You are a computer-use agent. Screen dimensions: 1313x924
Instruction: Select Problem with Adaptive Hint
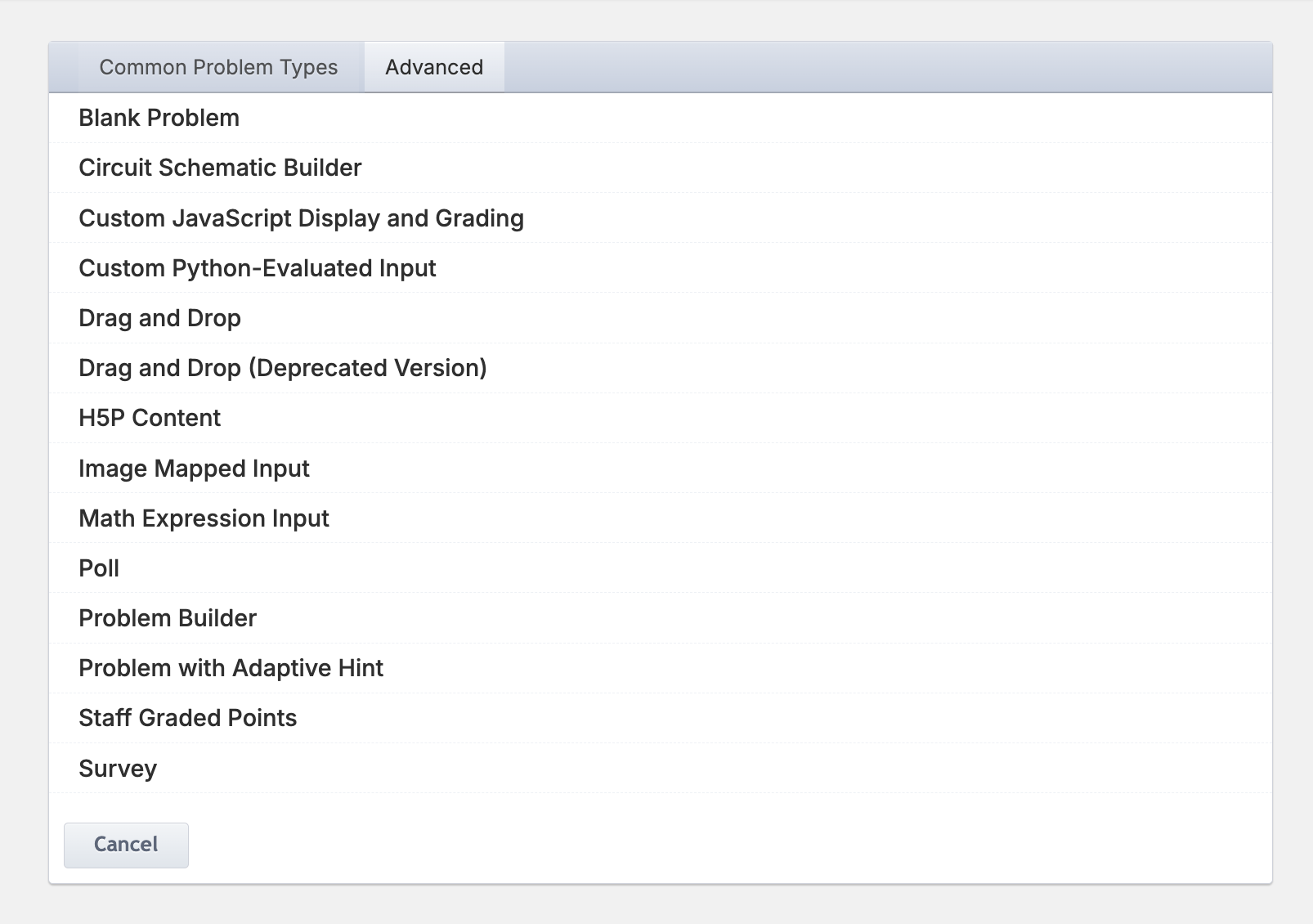click(231, 668)
